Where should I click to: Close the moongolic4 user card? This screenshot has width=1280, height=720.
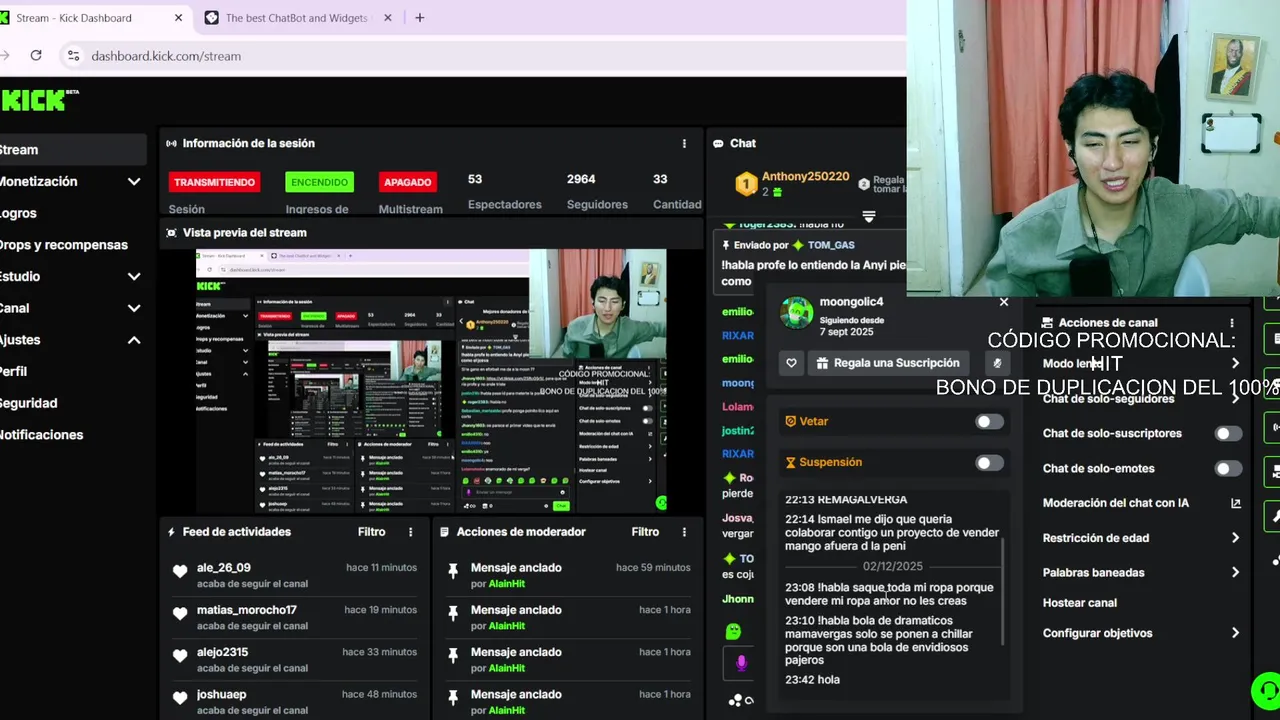point(1004,302)
